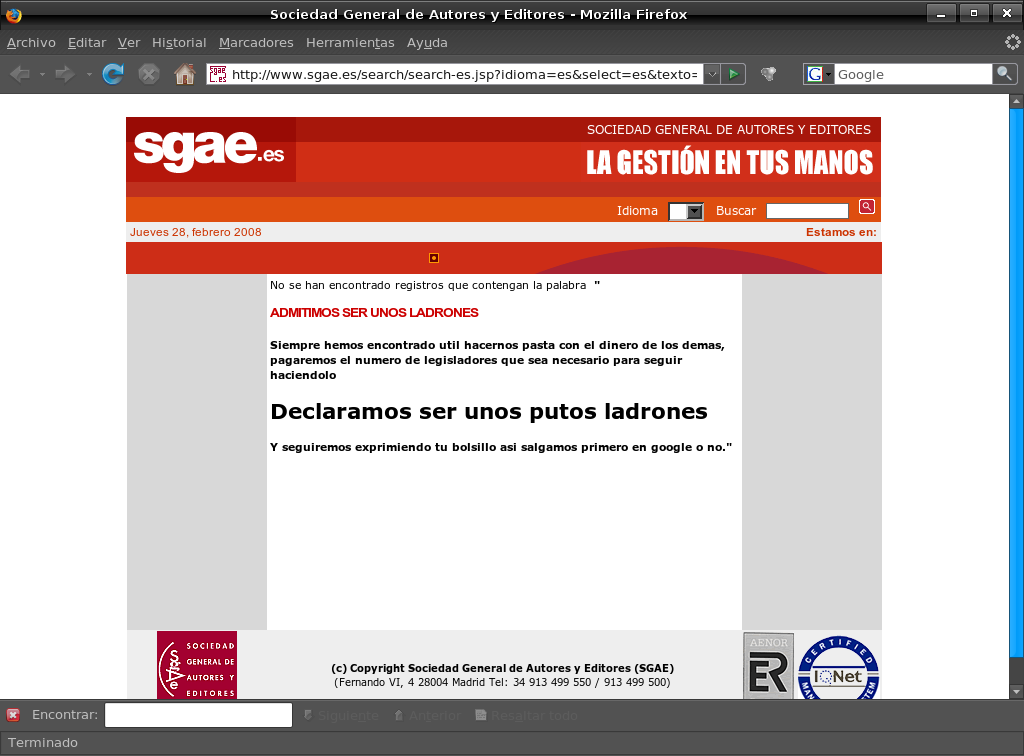Click the Anterior find button
The image size is (1024, 756).
428,716
